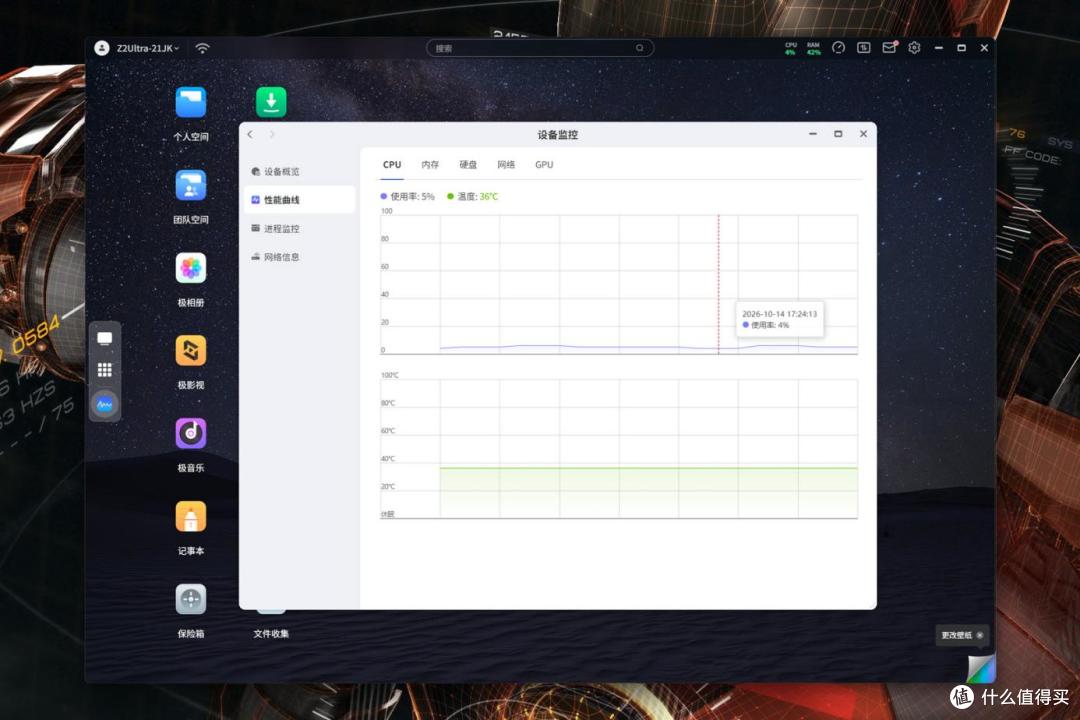Switch to the 网络 network tab
The image size is (1080, 720).
506,165
